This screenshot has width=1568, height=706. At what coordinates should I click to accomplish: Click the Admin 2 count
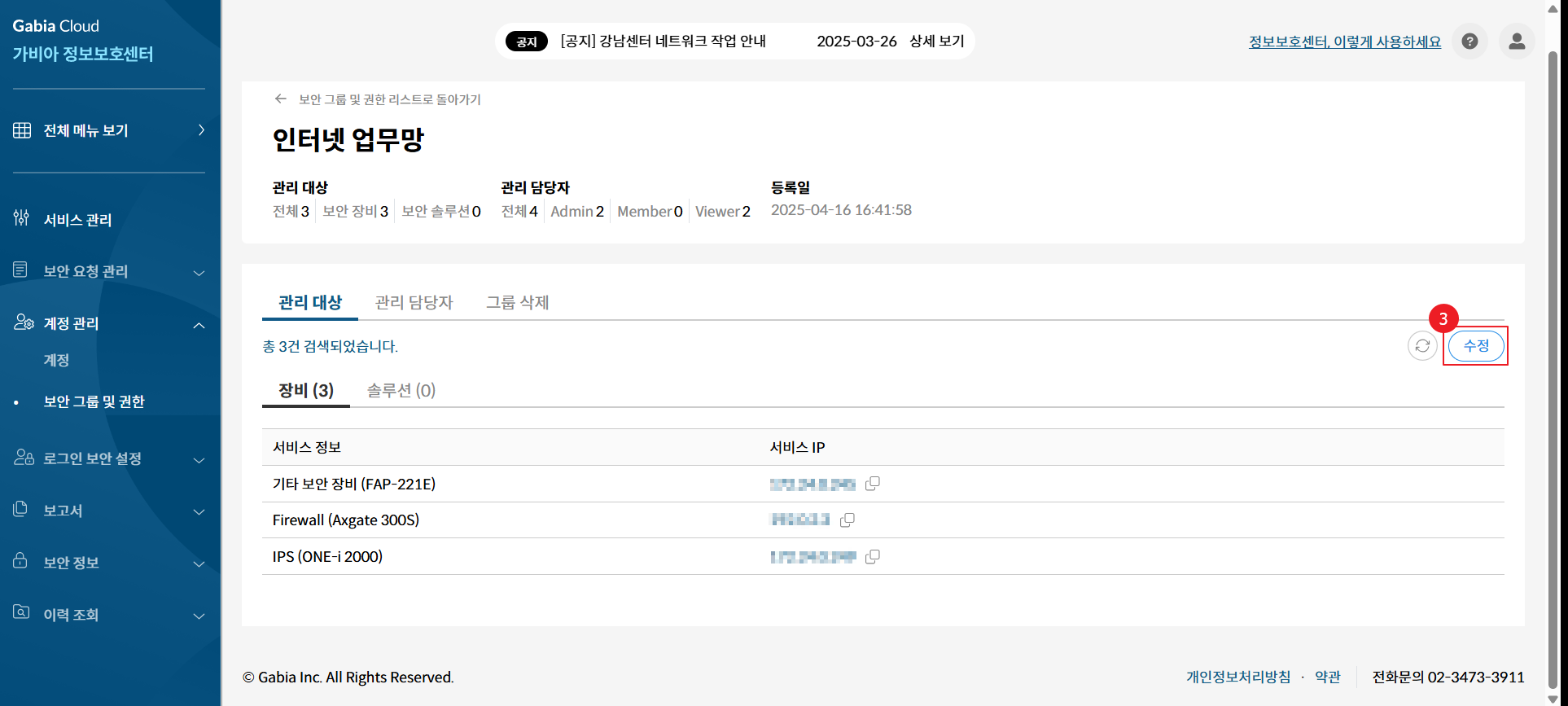point(577,211)
